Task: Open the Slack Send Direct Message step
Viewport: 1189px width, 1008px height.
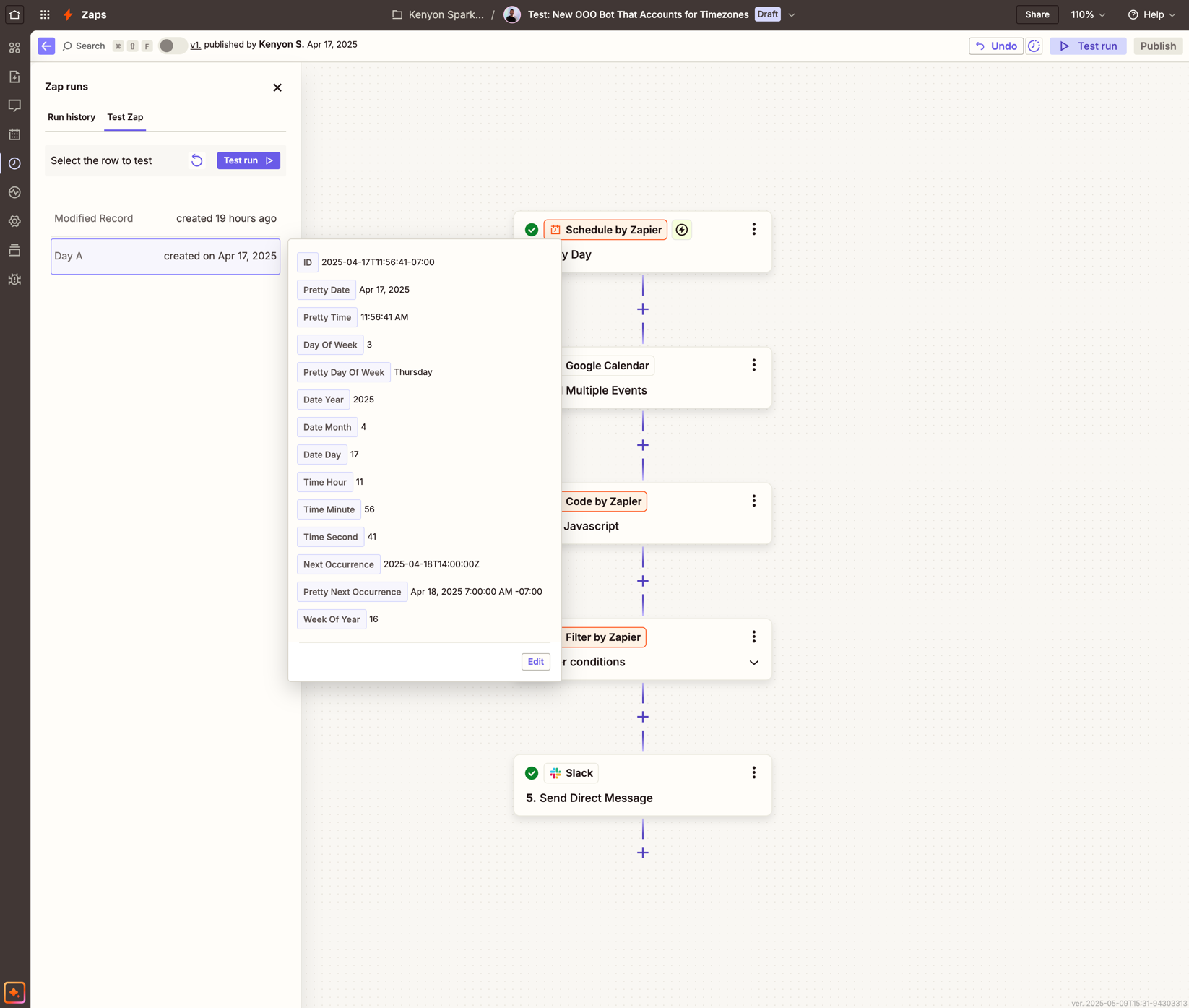Action: click(642, 785)
